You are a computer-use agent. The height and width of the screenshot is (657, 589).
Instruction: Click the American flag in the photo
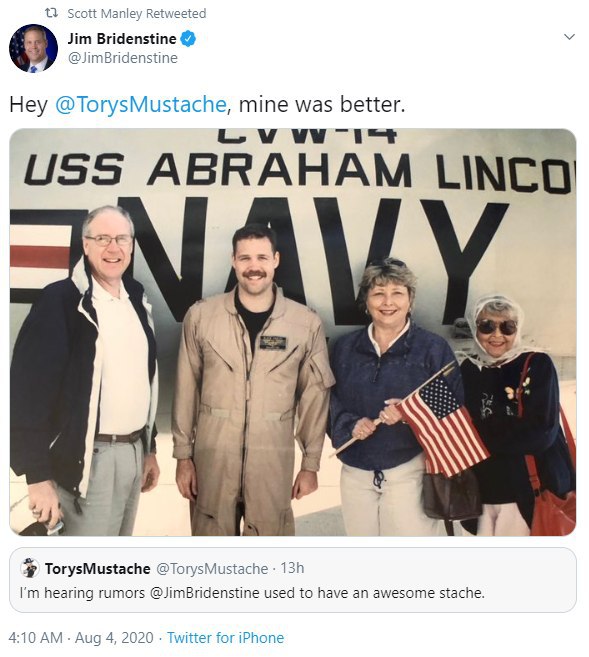(442, 425)
